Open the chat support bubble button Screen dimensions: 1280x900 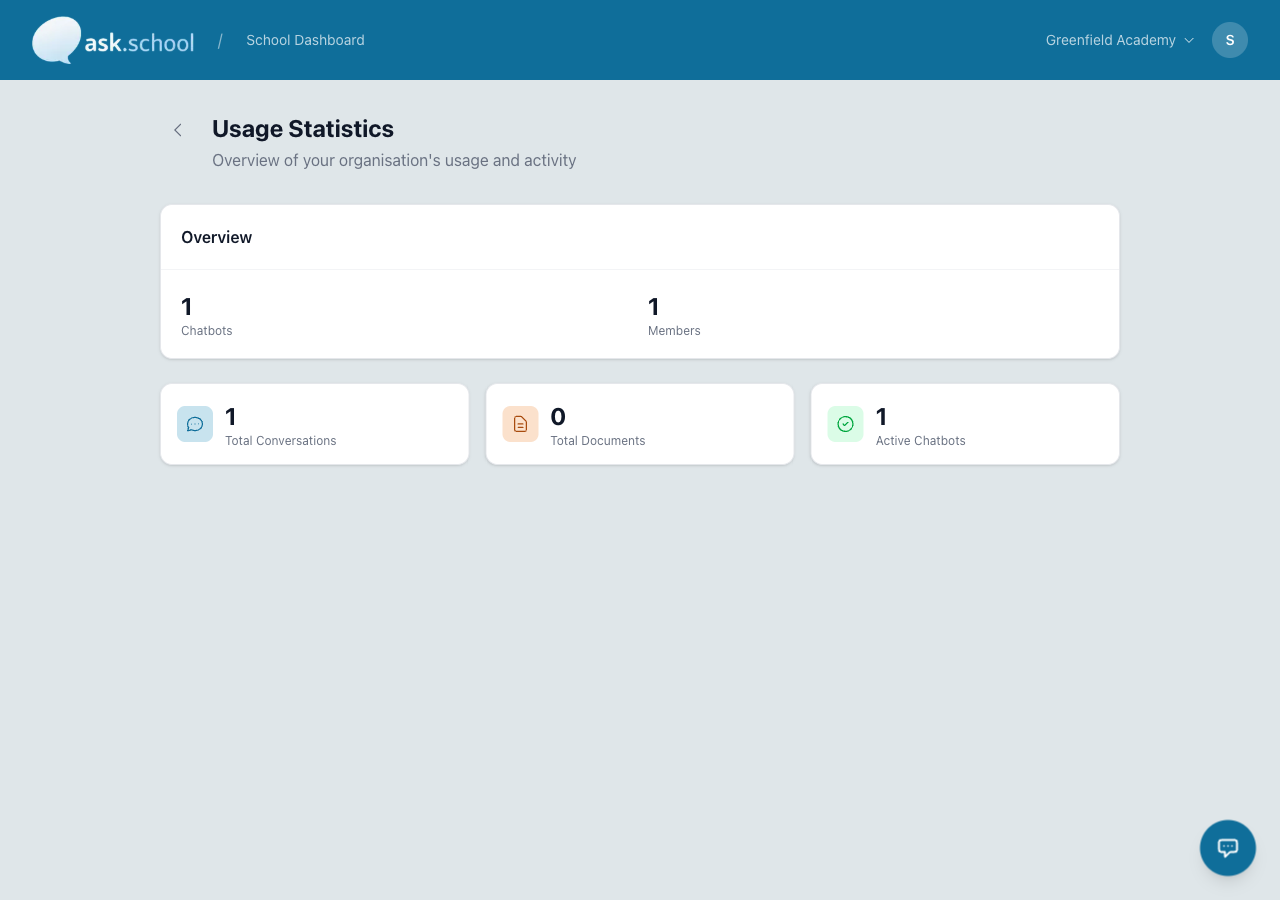click(1228, 848)
